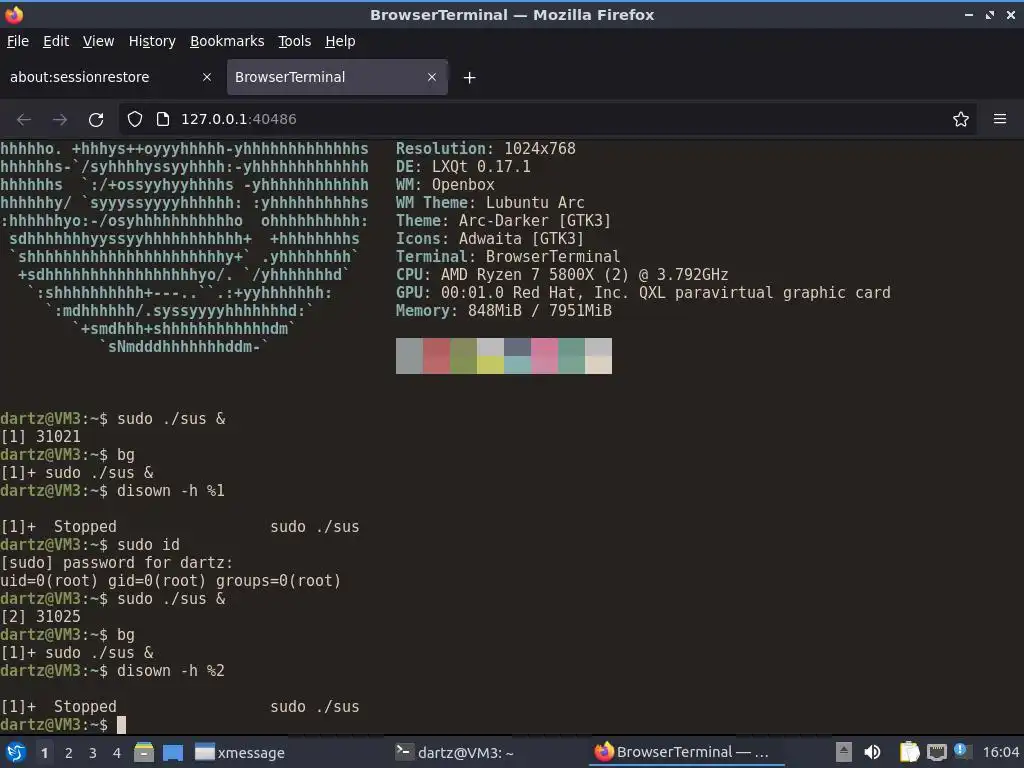Open the clipboard manager tray icon
The height and width of the screenshot is (768, 1024).
pyautogui.click(x=908, y=752)
